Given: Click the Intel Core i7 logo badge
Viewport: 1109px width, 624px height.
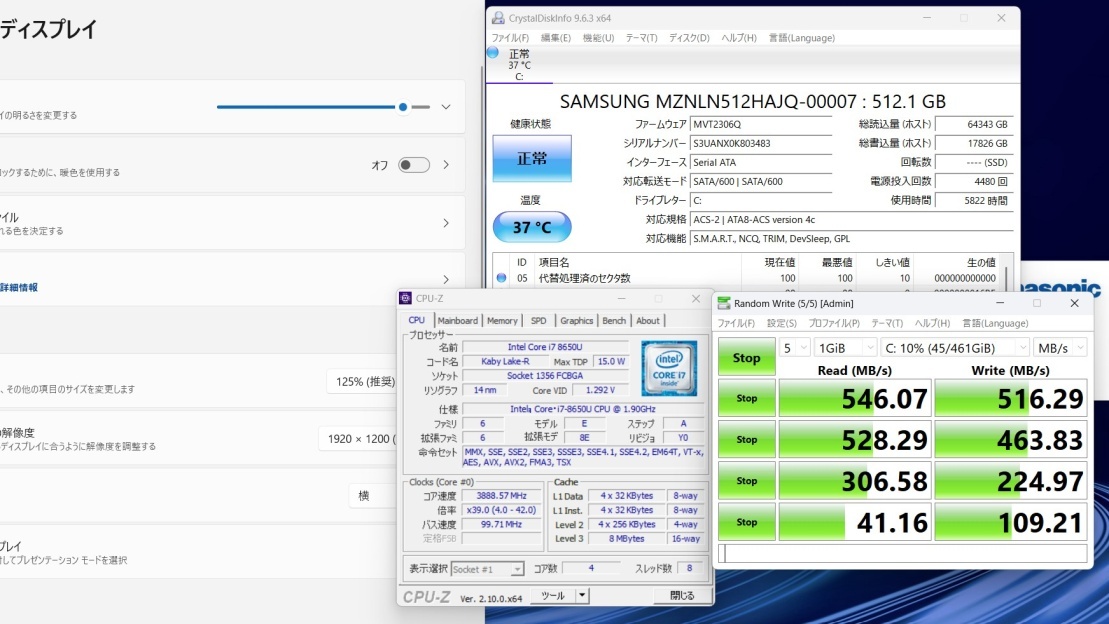Looking at the screenshot, I should 669,368.
